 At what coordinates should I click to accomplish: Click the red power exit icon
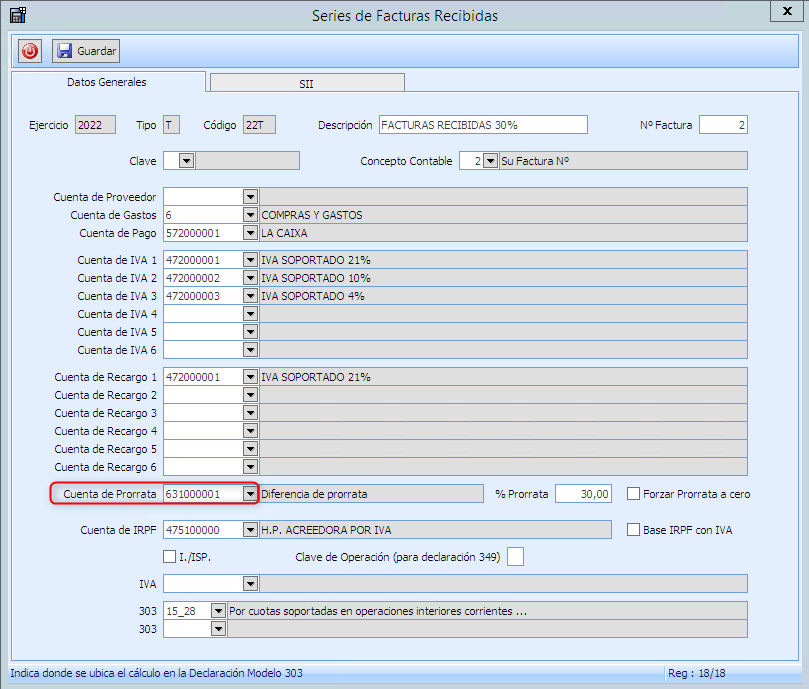30,51
